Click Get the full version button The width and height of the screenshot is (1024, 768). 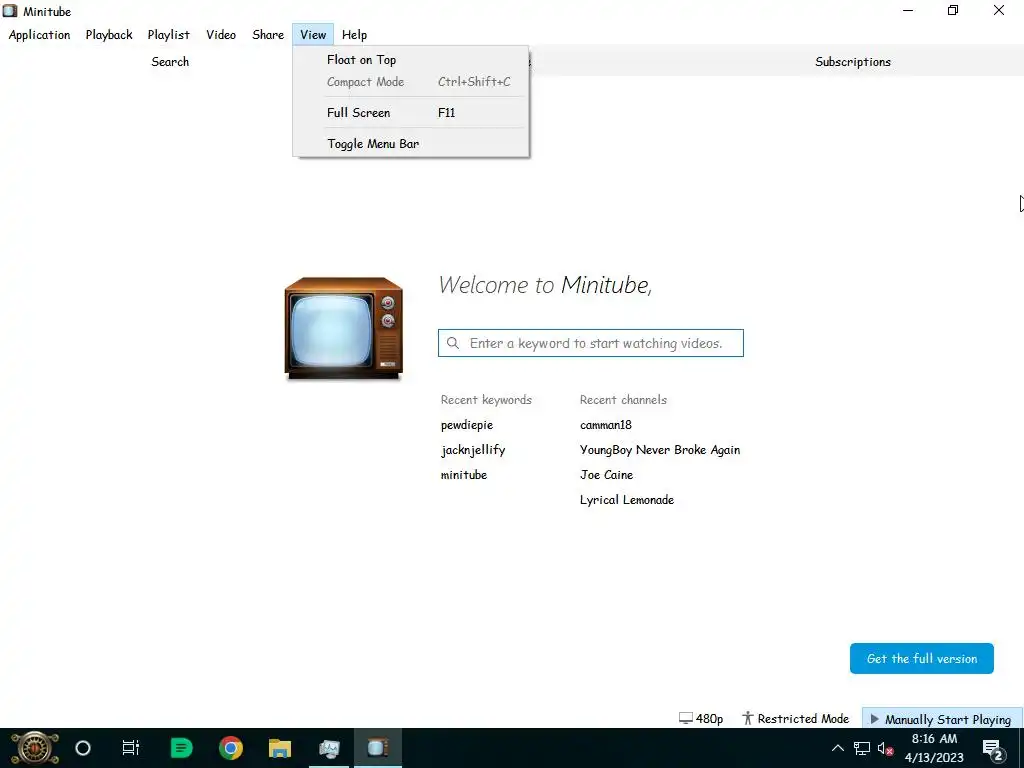(x=921, y=658)
